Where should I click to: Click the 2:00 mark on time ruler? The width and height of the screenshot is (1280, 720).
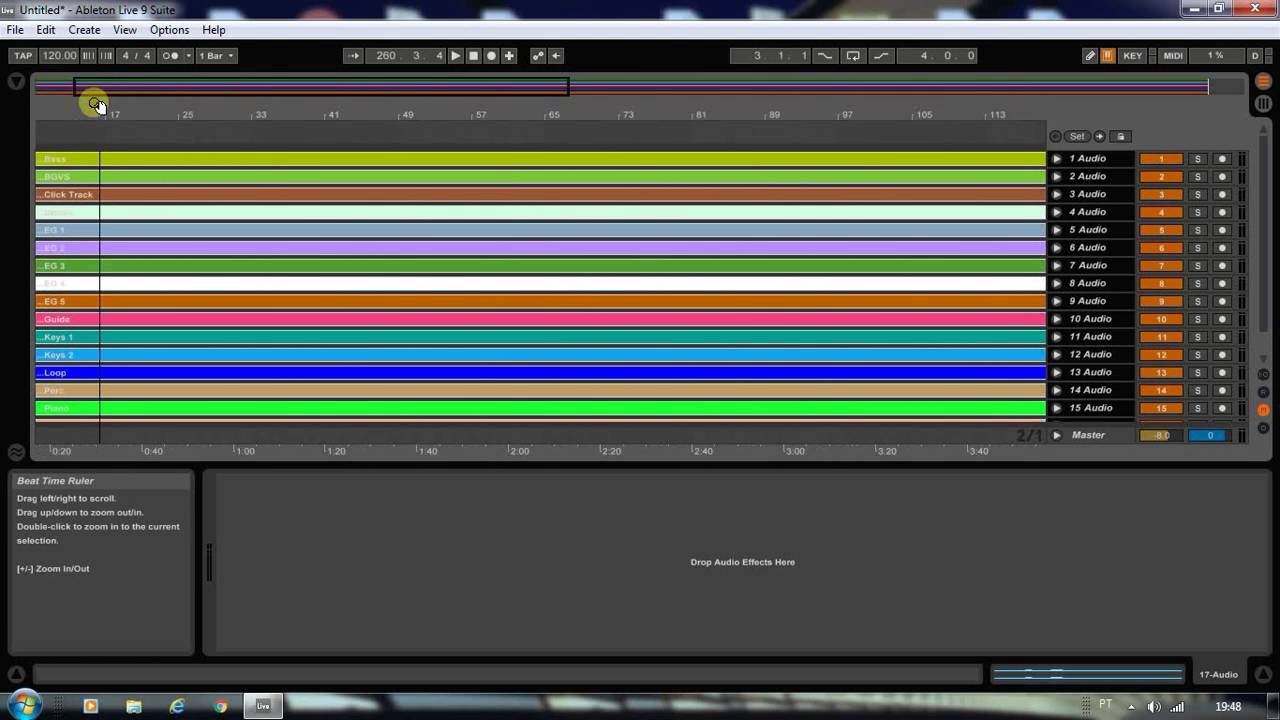[x=519, y=451]
